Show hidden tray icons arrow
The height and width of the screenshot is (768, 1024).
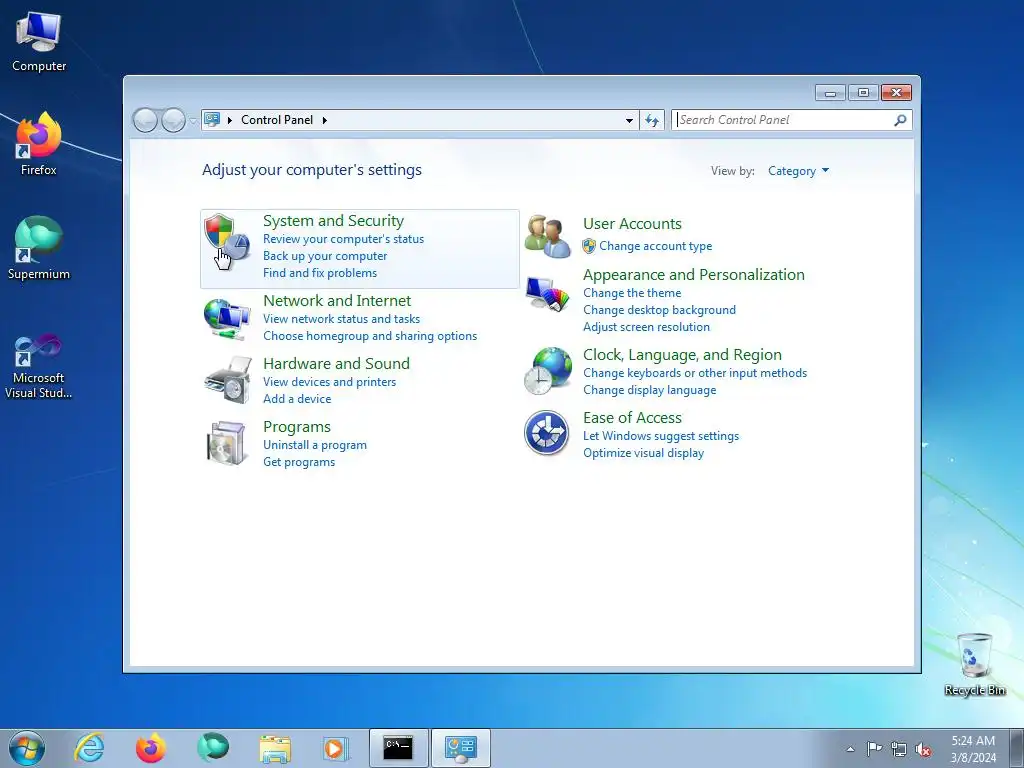pos(850,749)
